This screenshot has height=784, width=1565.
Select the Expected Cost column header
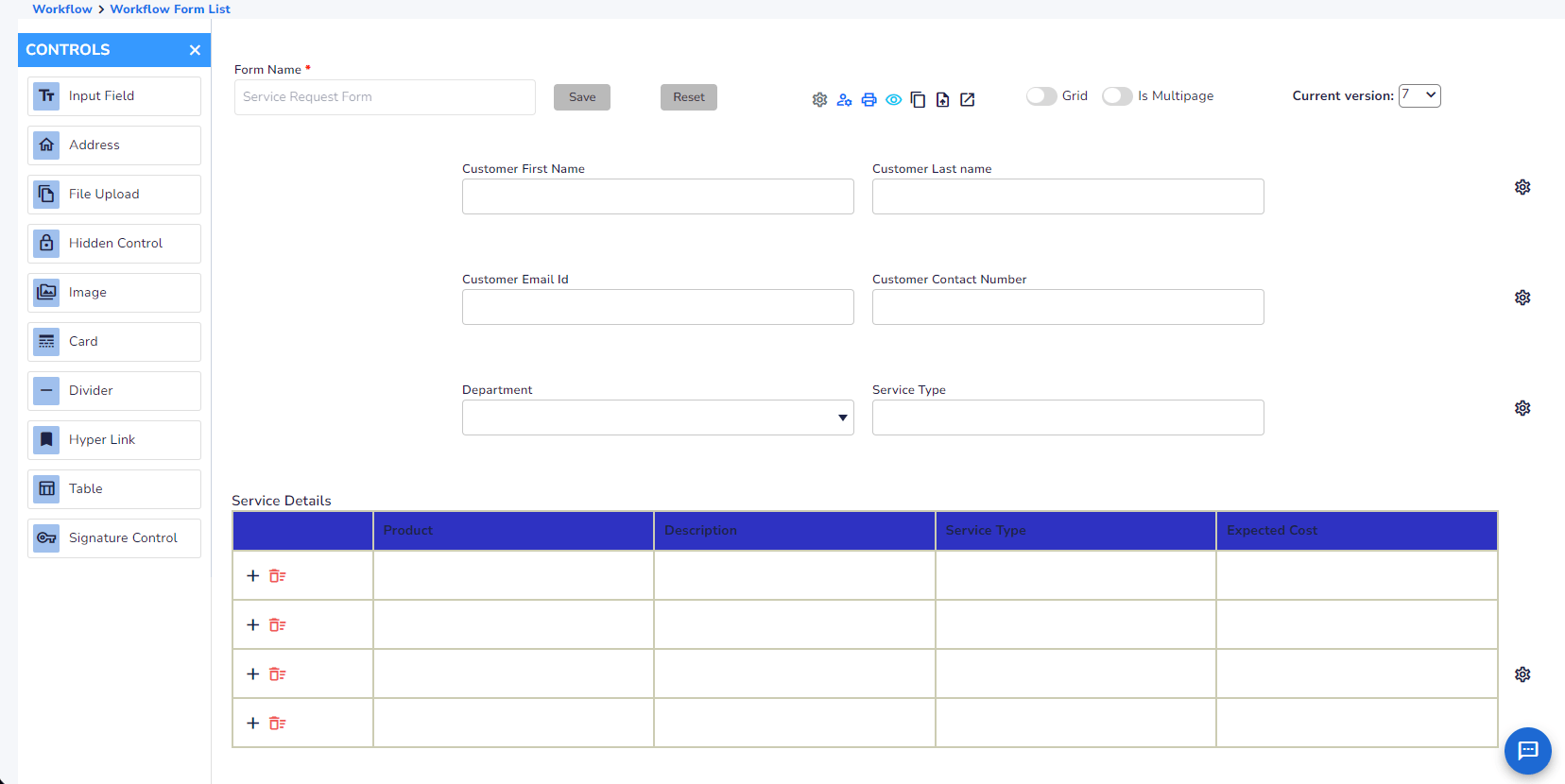(x=1357, y=531)
